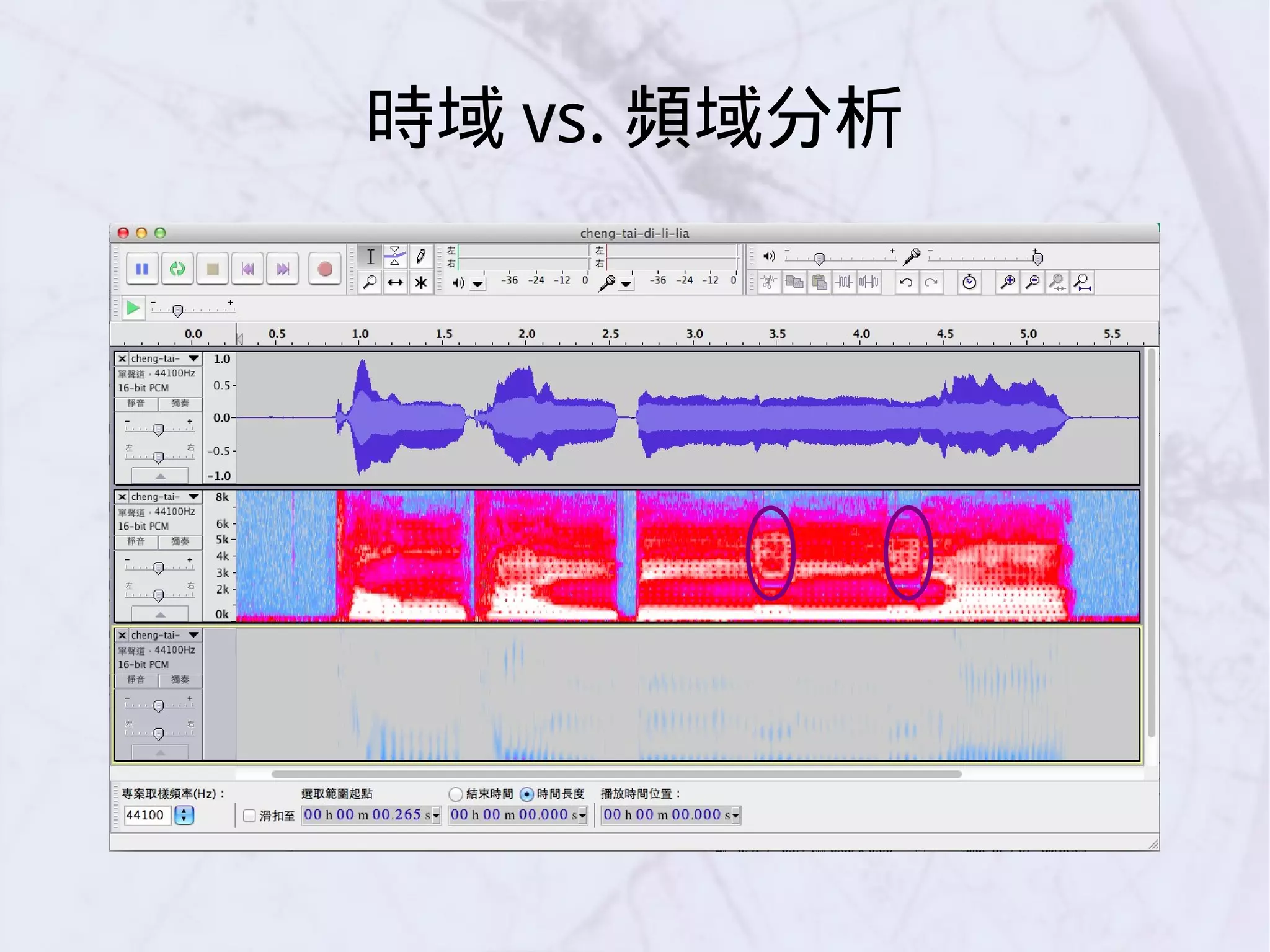Open the waveform track name dropdown
1270x952 pixels.
[193, 358]
